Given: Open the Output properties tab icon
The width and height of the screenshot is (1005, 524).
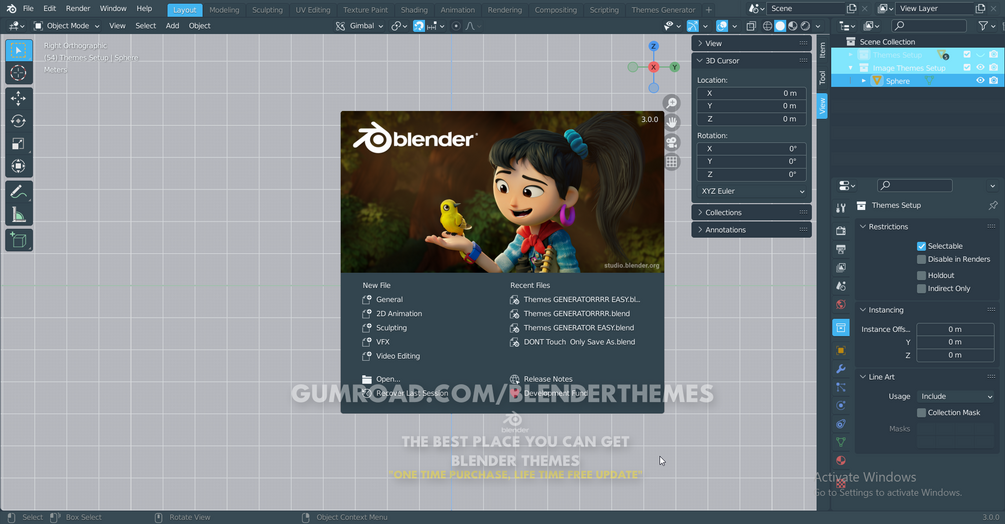Looking at the screenshot, I should point(841,249).
